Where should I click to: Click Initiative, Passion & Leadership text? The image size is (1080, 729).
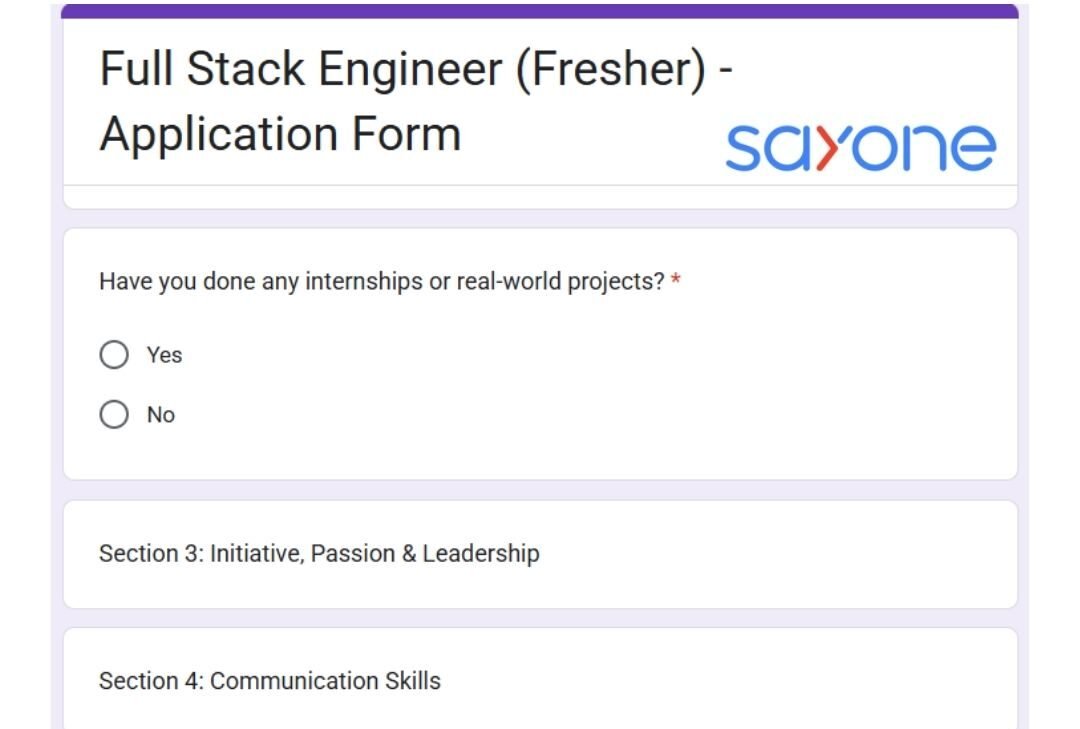pos(375,554)
